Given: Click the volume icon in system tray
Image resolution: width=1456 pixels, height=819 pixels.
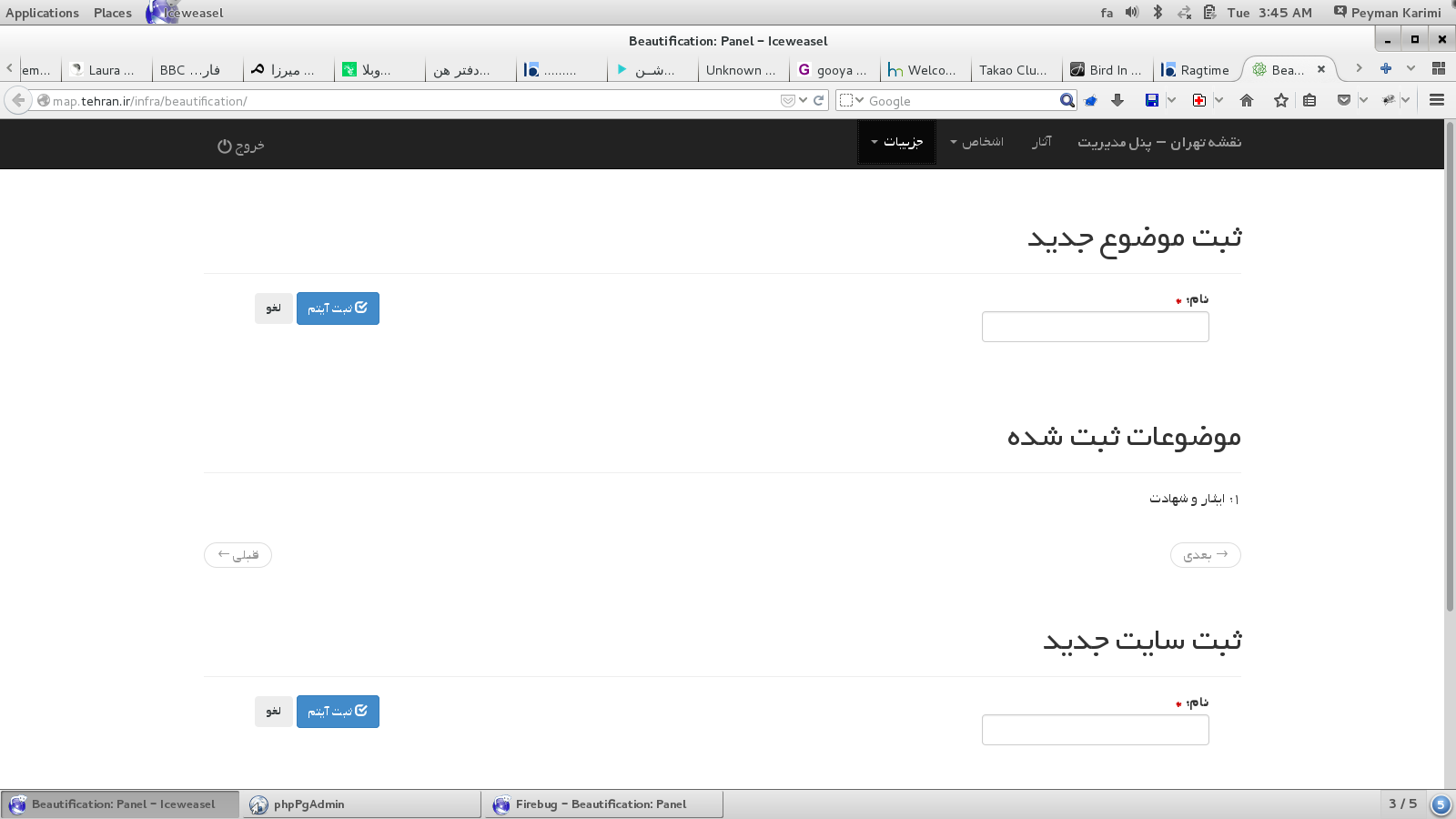Looking at the screenshot, I should [1131, 13].
